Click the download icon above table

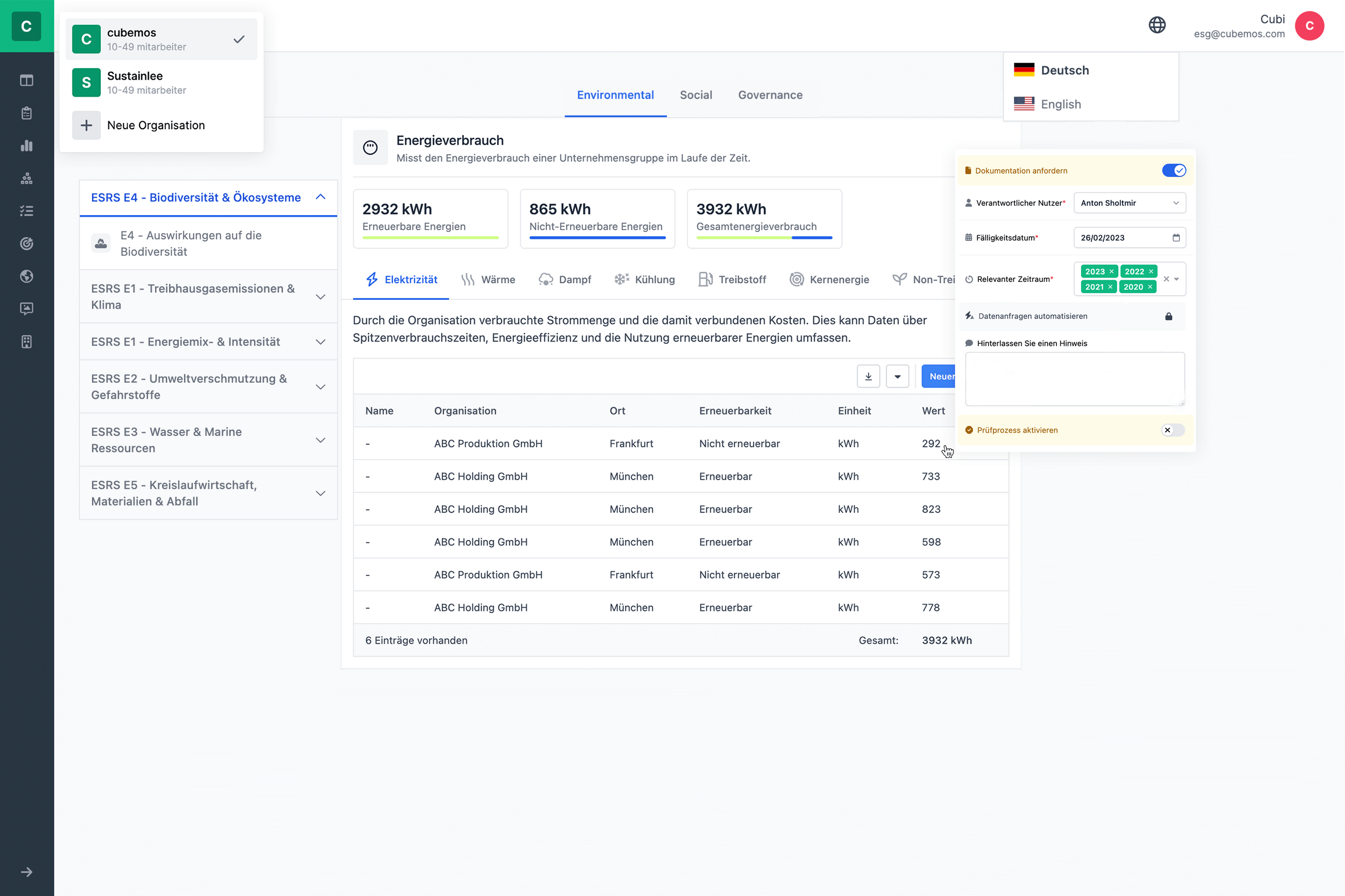pos(868,376)
